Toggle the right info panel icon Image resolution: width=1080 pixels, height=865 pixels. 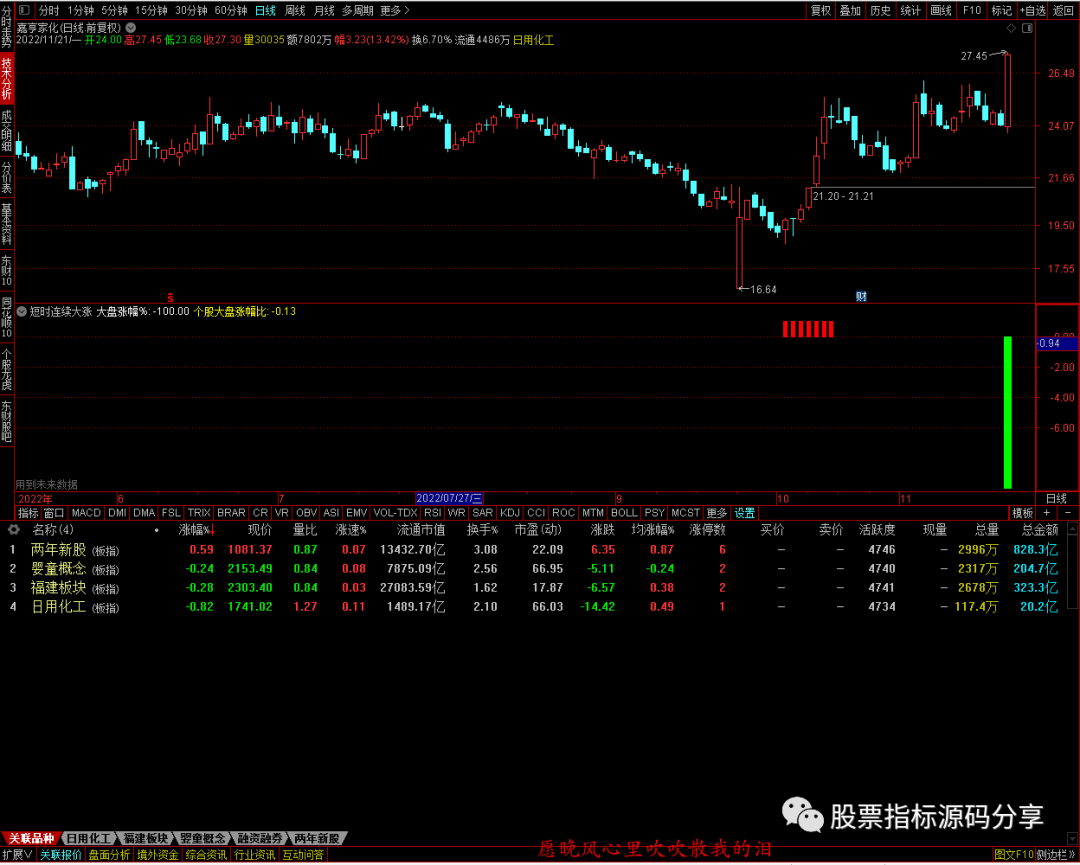click(x=1028, y=28)
